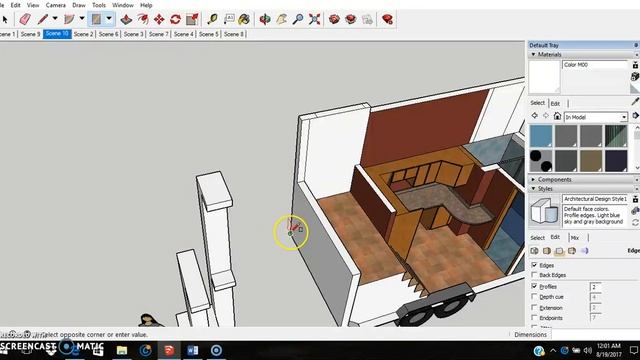
Task: Select the pink Eraser tool
Action: click(25, 19)
